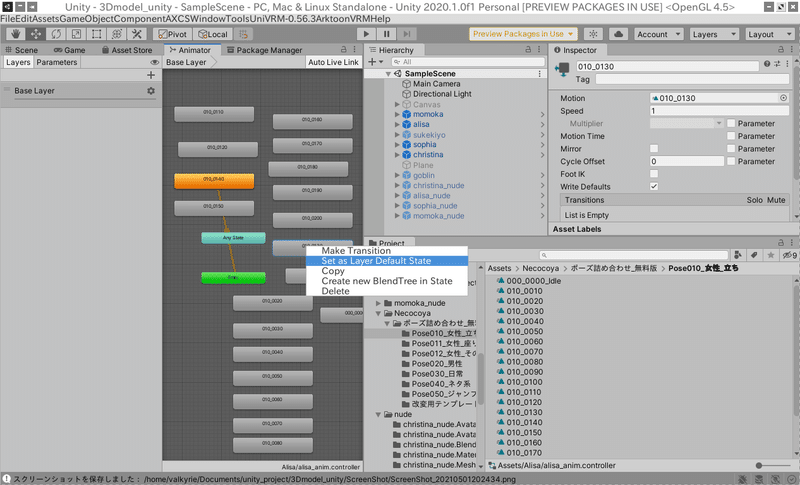The image size is (800, 485).
Task: Collapse the nude folder in Project tree
Action: (378, 415)
